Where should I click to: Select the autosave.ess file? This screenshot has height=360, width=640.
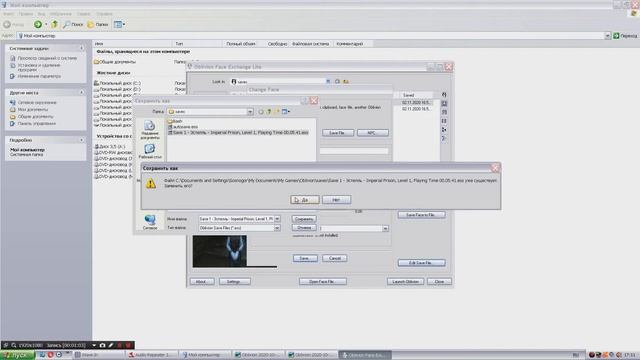tap(183, 127)
